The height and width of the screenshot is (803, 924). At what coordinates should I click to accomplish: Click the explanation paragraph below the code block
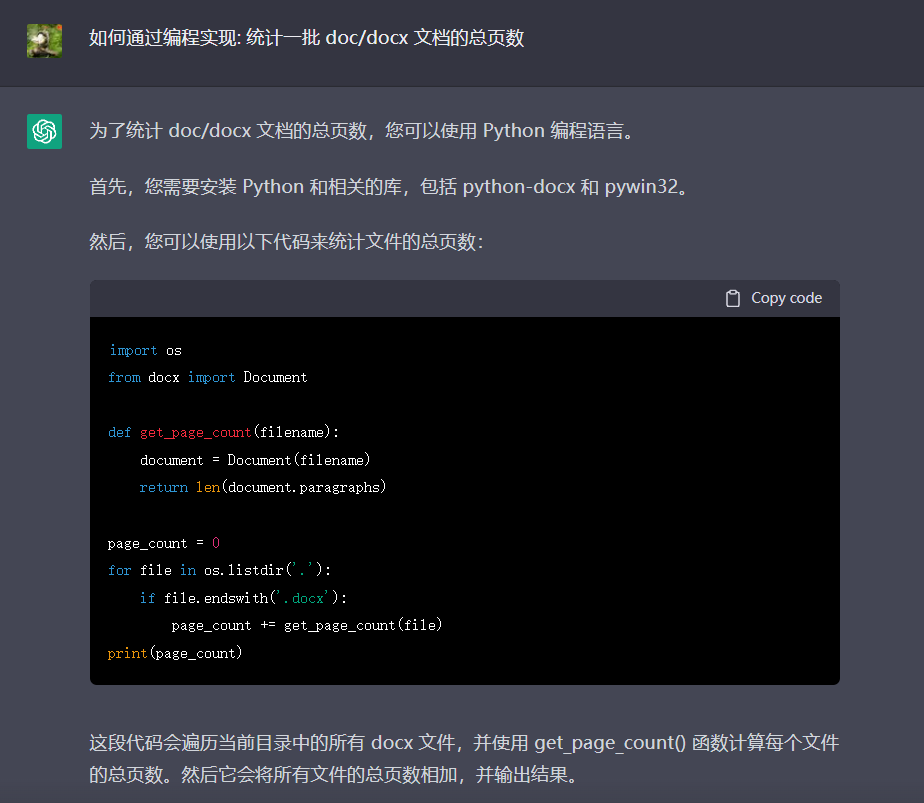(463, 758)
